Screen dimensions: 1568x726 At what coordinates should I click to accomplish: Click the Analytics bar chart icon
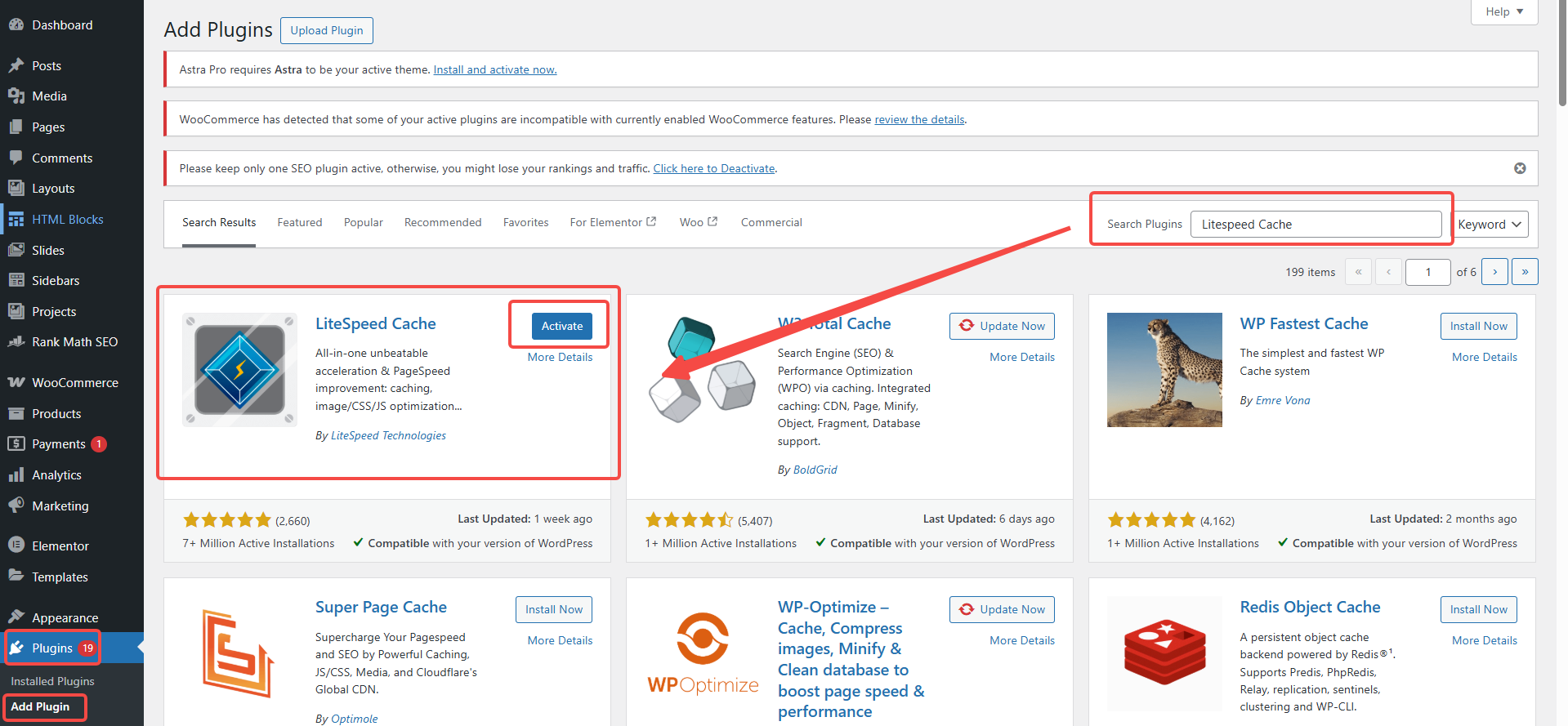pos(16,474)
